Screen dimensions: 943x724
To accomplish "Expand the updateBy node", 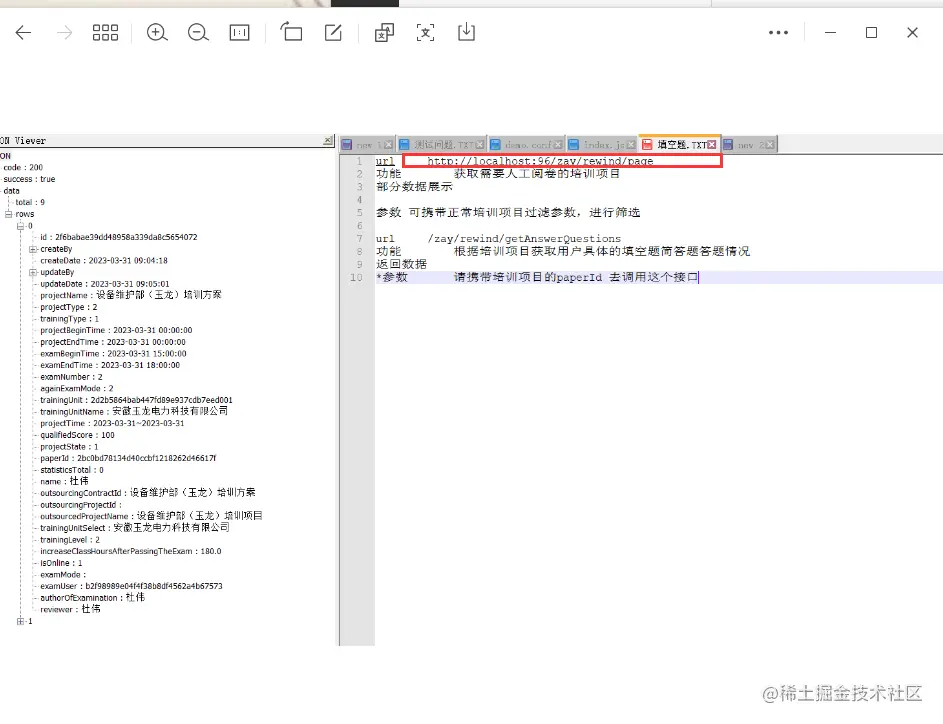I will (32, 272).
